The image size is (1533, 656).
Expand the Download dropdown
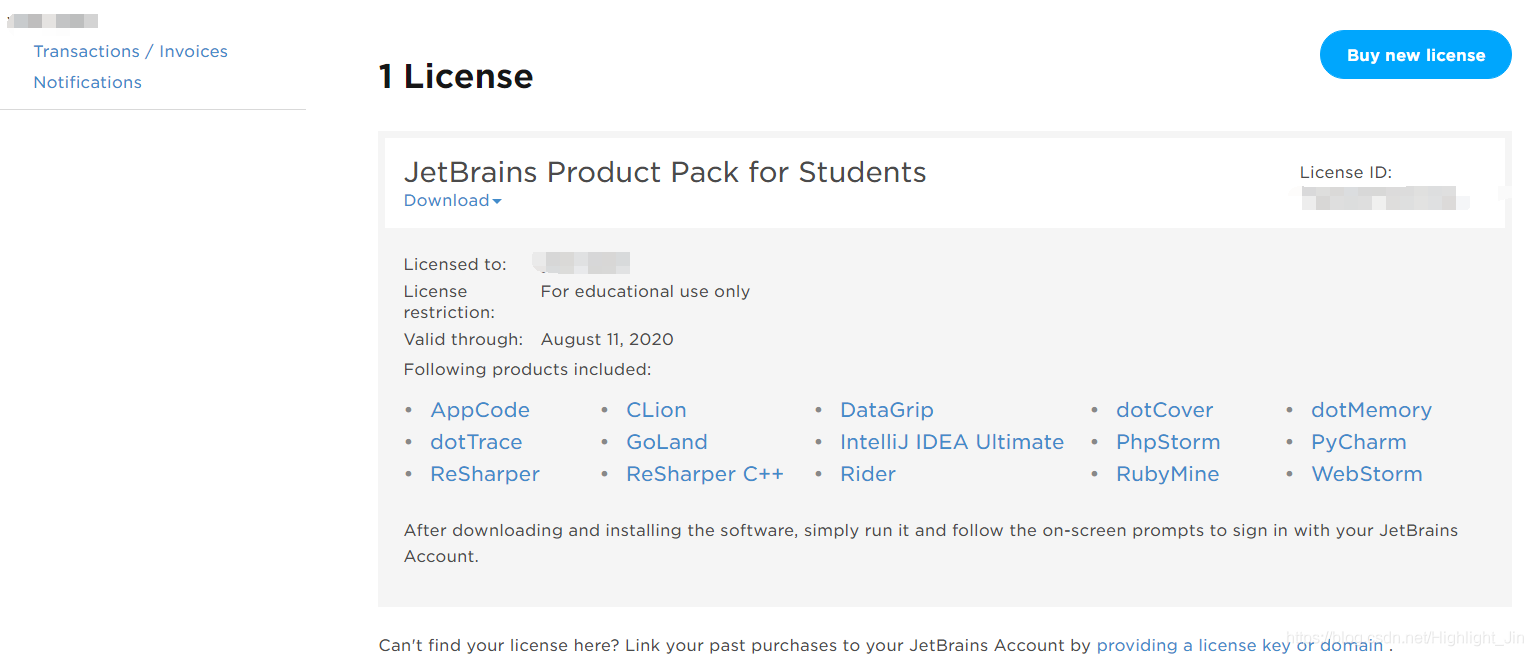click(452, 200)
